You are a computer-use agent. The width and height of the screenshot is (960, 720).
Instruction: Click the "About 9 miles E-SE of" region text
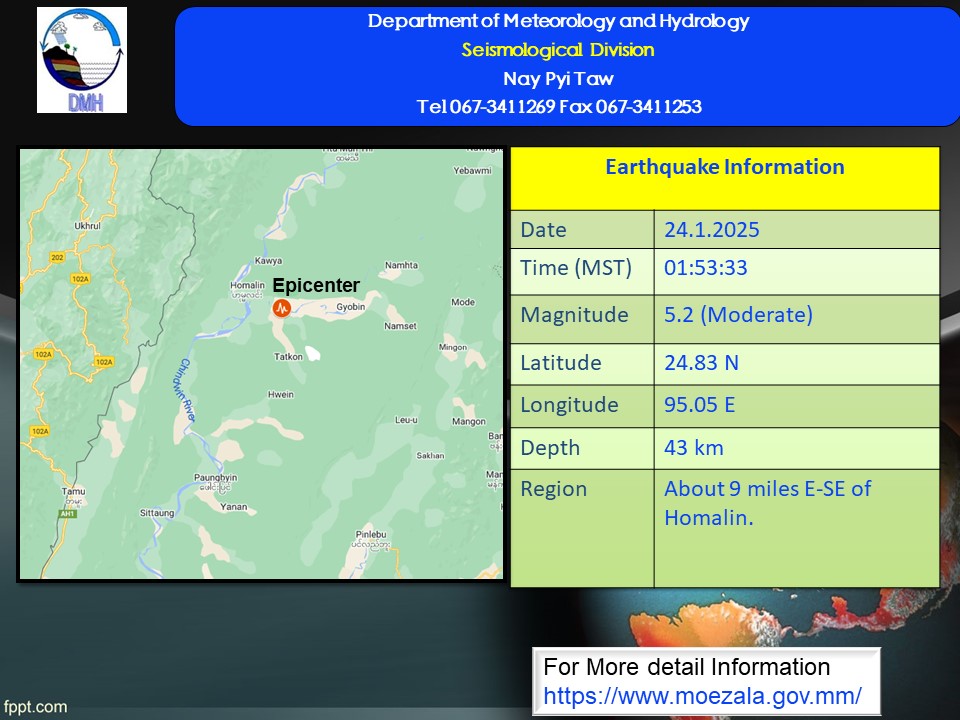(768, 489)
